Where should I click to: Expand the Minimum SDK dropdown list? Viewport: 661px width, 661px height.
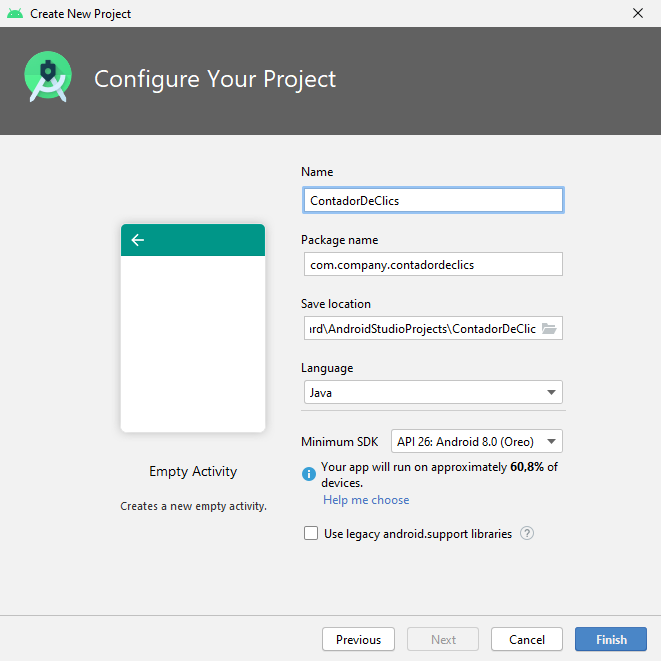477,442
